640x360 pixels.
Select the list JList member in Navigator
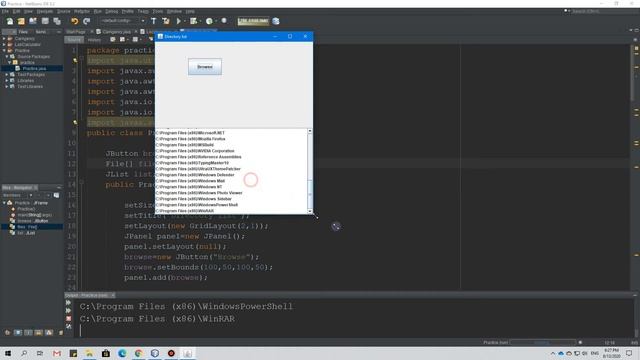(x=26, y=233)
